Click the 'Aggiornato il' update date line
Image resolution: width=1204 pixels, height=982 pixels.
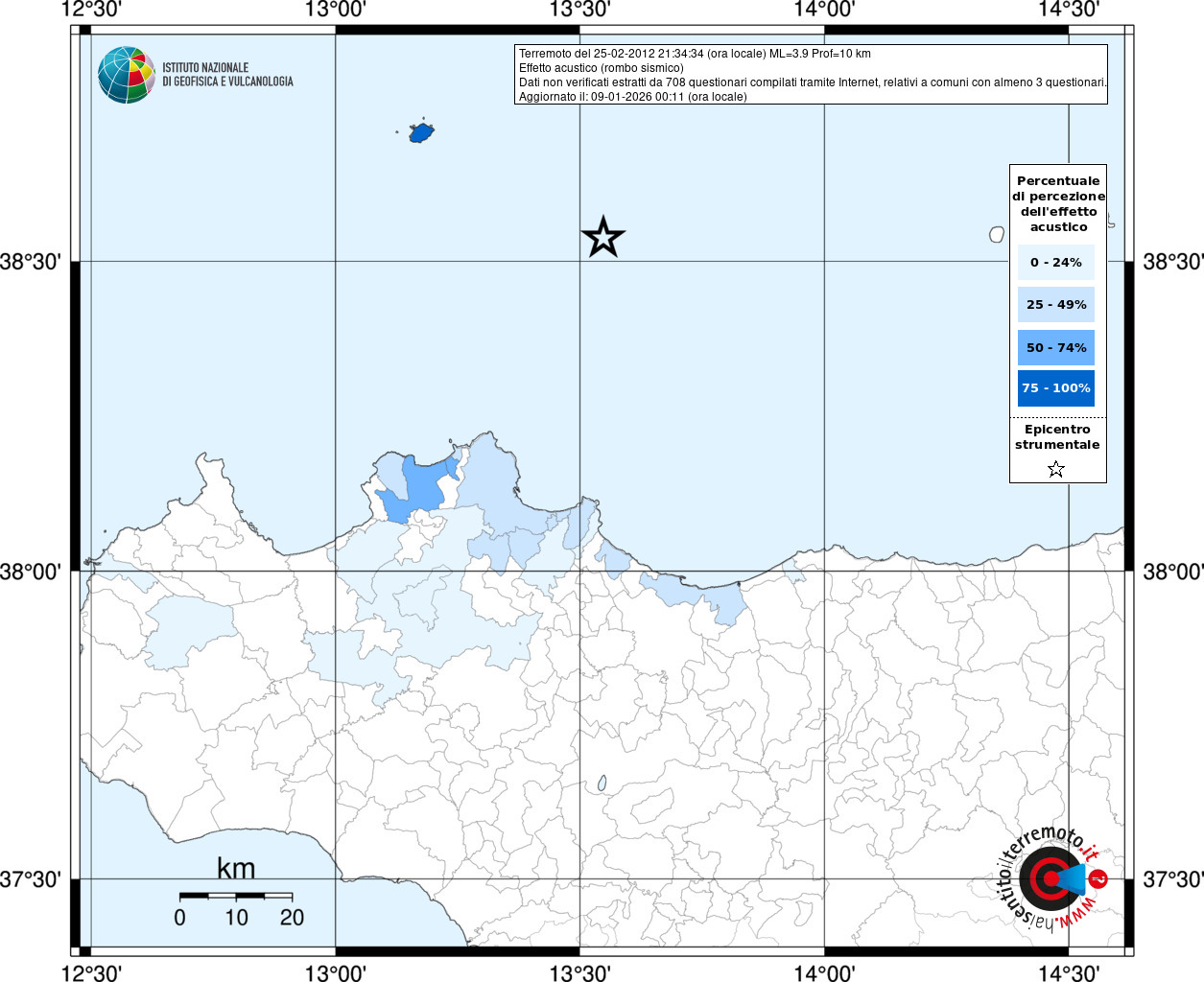coord(632,97)
